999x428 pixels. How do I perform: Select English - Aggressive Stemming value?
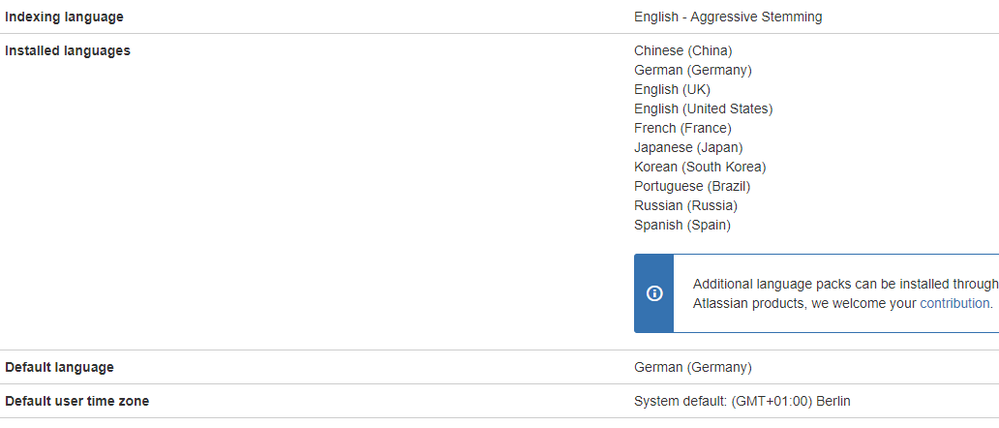pyautogui.click(x=728, y=17)
